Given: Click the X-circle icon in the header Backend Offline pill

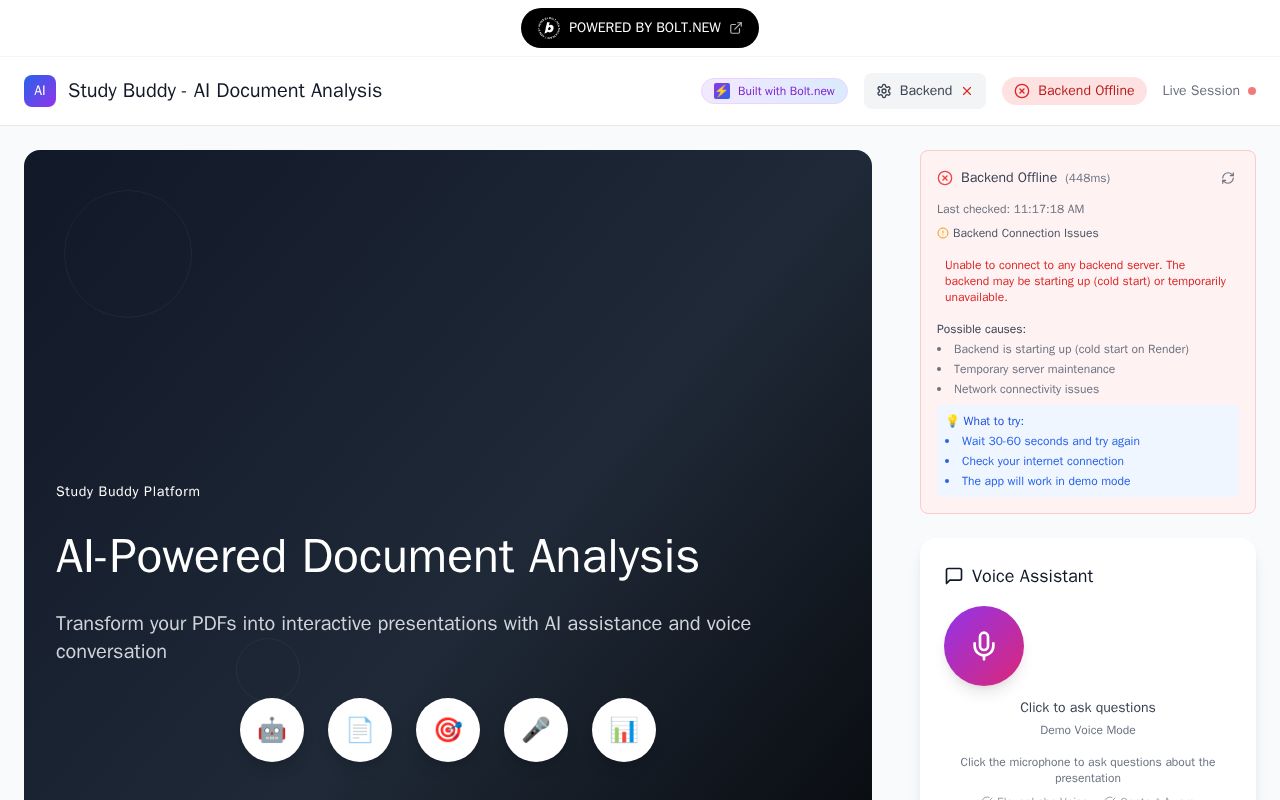Looking at the screenshot, I should [1022, 91].
